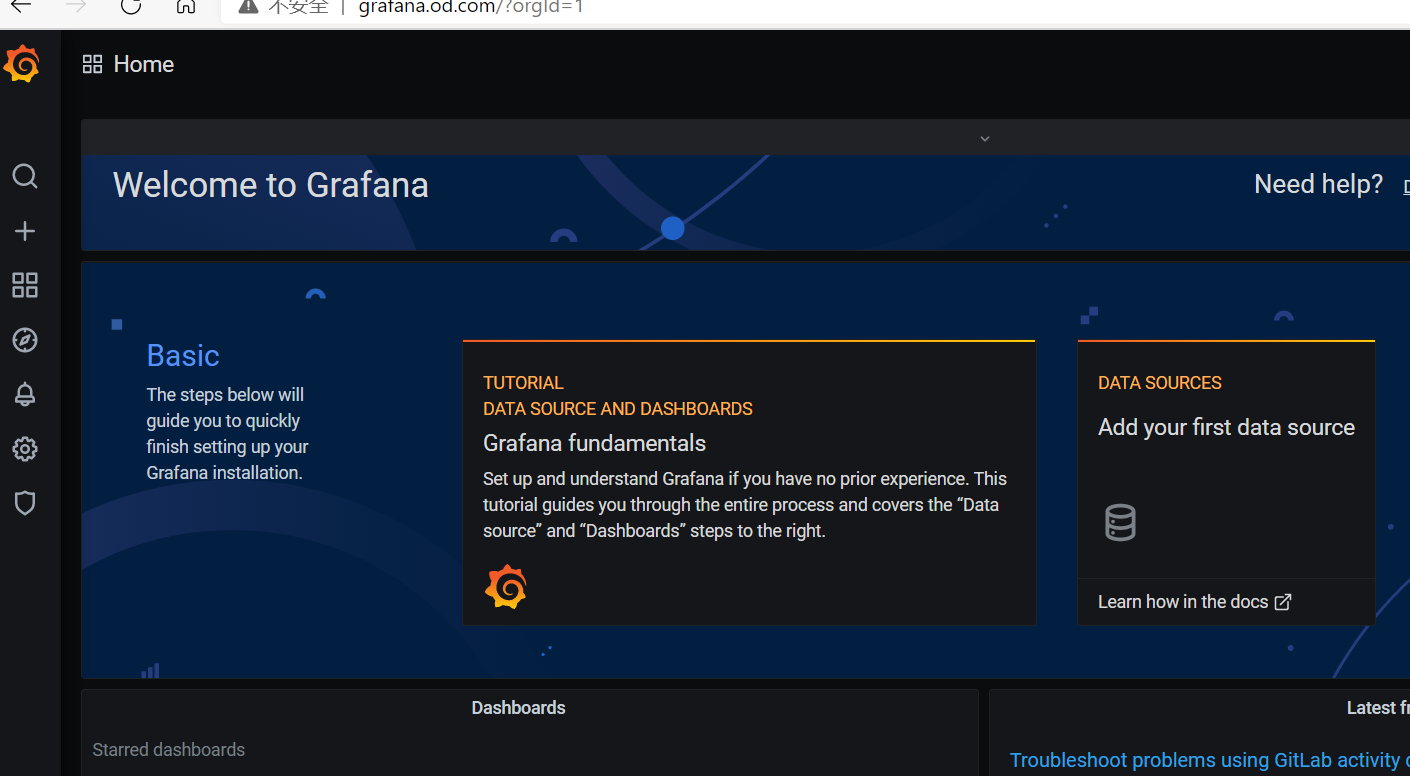Open the Create plus menu
The image size is (1410, 776).
click(x=25, y=231)
